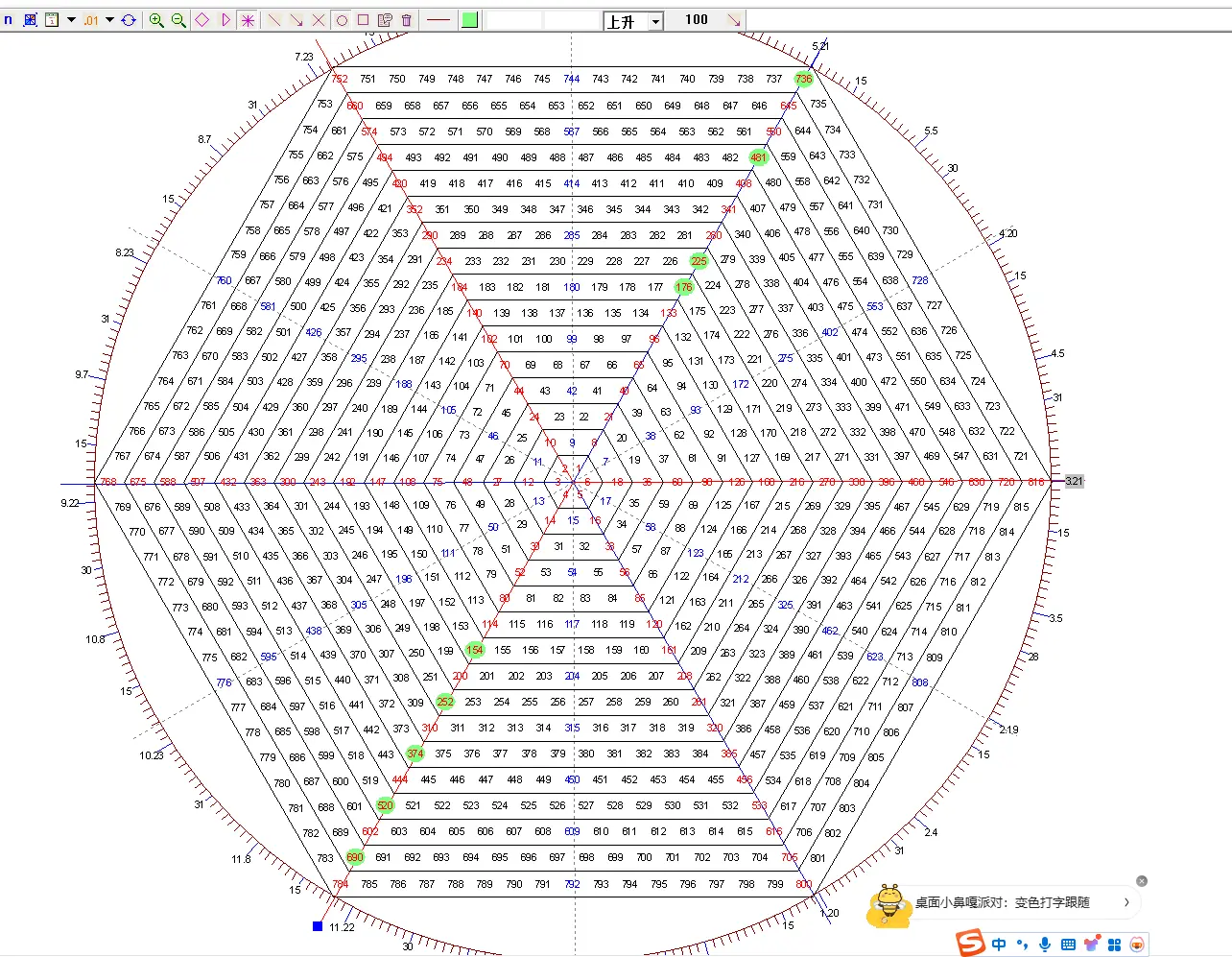Click highlighted green cell 154

click(475, 650)
